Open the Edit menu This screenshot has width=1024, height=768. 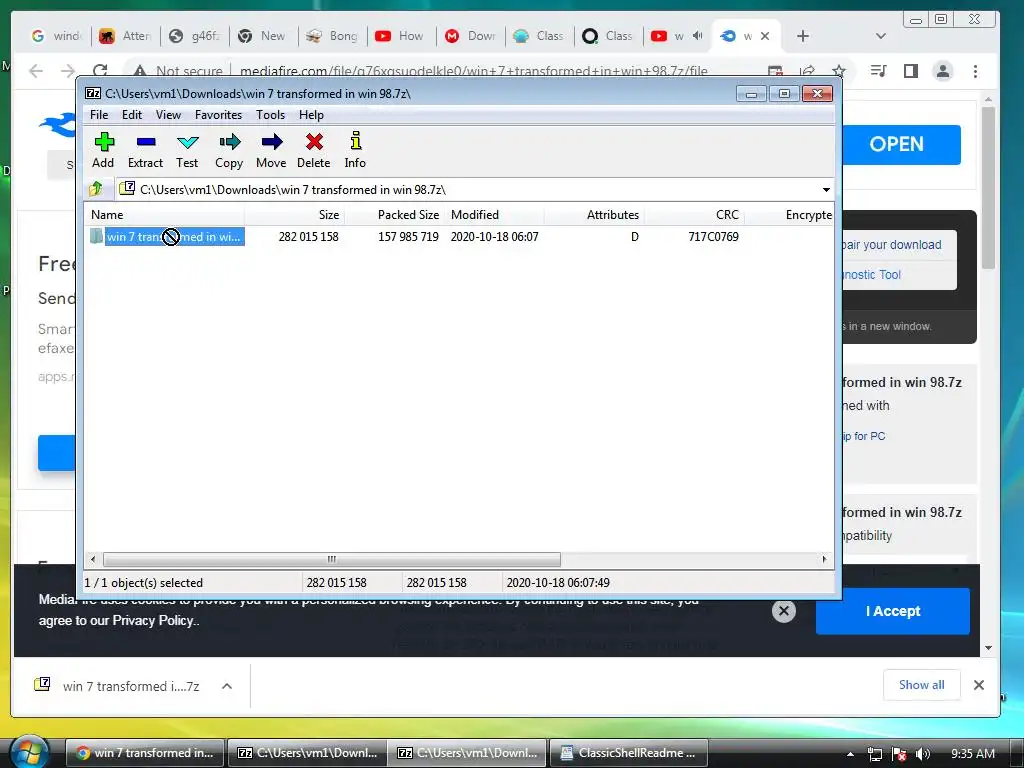pos(131,115)
